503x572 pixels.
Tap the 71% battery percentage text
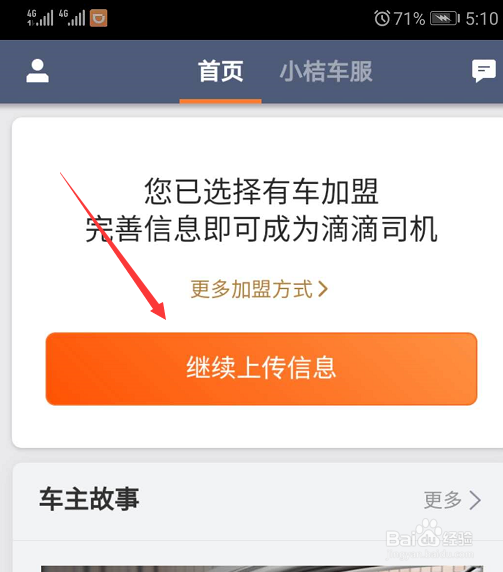(409, 19)
